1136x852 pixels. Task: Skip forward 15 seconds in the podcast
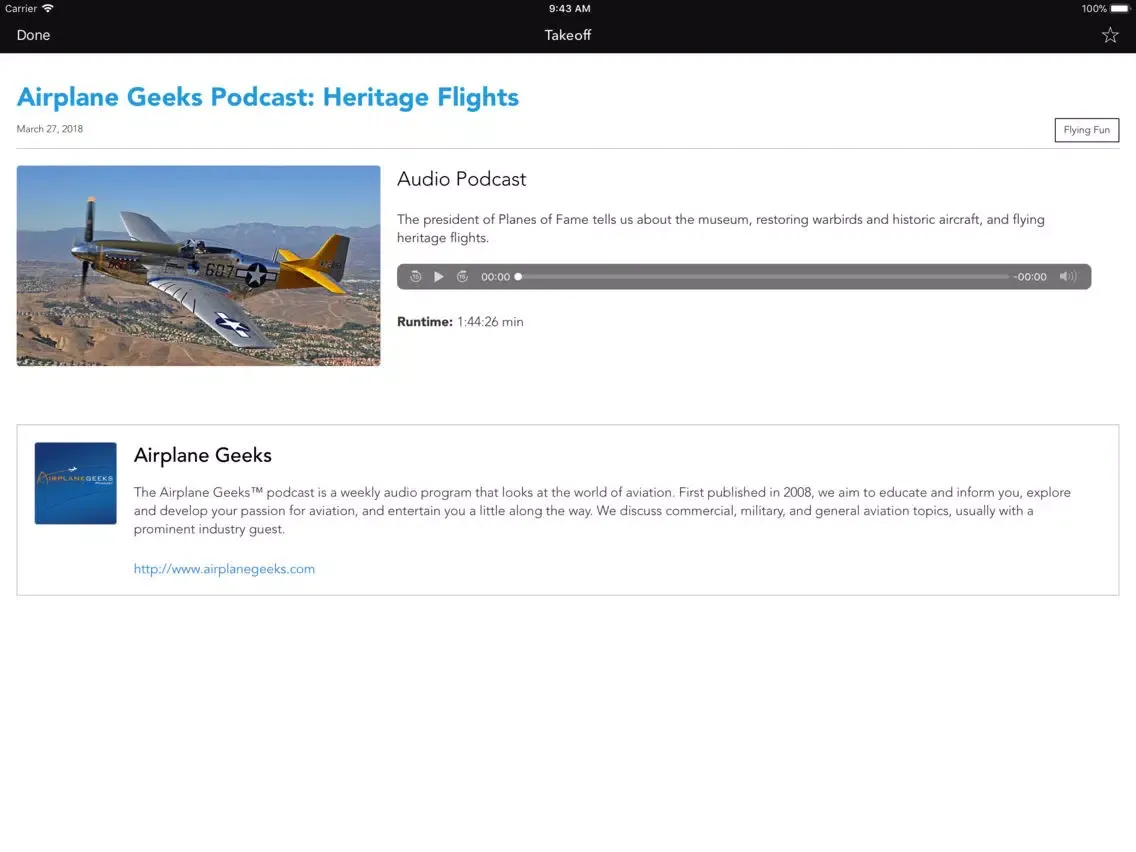click(x=462, y=277)
